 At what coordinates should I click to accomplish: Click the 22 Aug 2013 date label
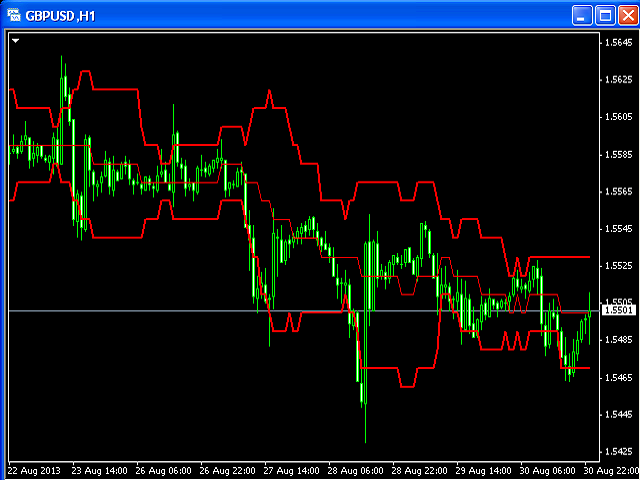point(34,470)
